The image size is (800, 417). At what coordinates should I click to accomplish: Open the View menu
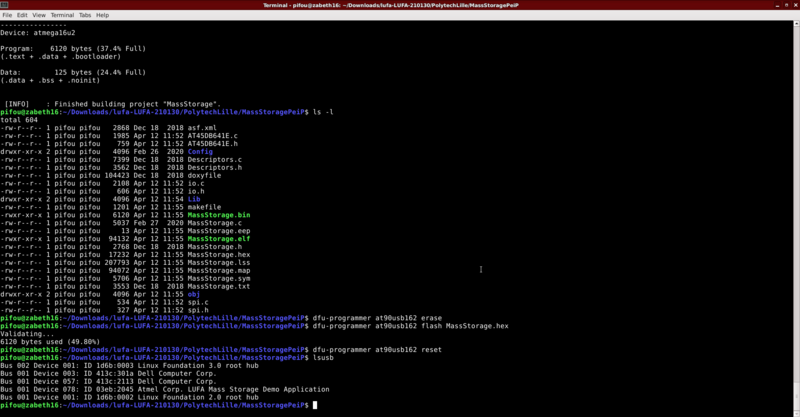[x=39, y=16]
